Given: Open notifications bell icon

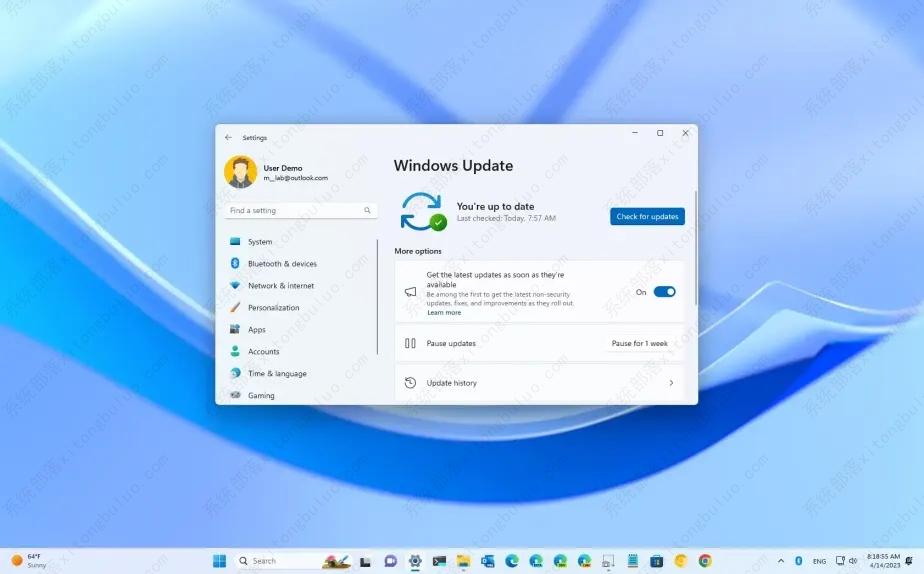Looking at the screenshot, I should [x=909, y=560].
